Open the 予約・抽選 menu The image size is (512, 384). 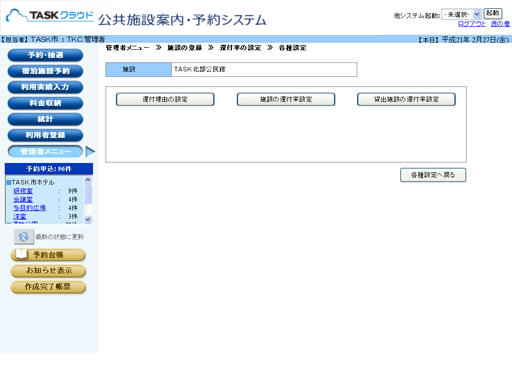pos(45,55)
